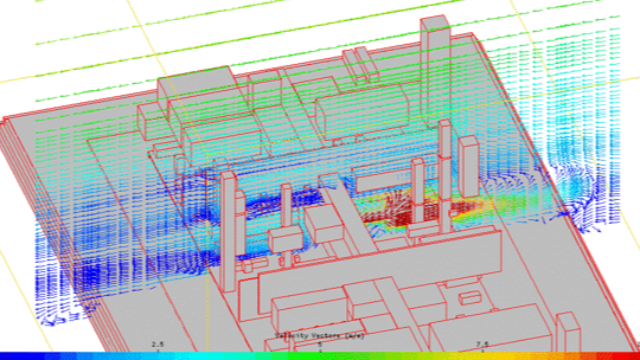Click the 'Velocity Vectors (m/s)' legend title

coord(320,336)
